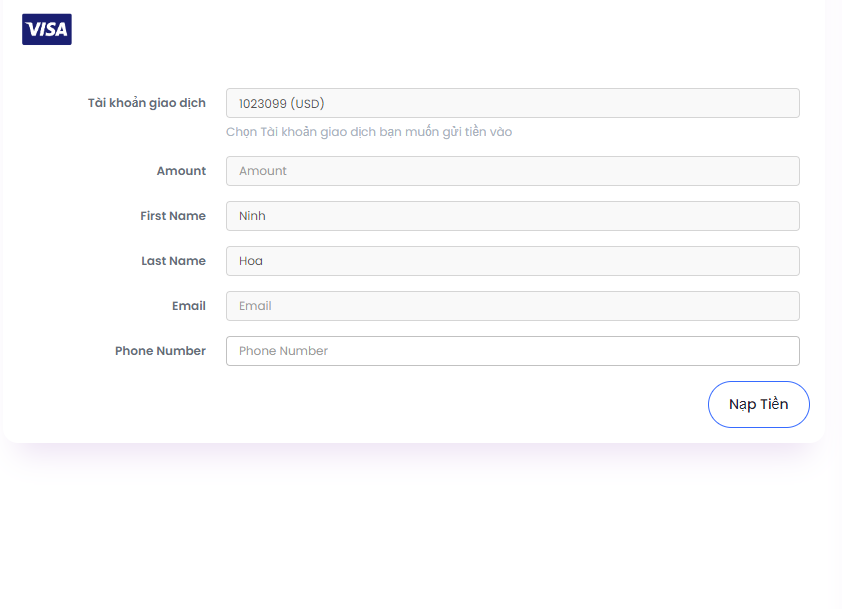Screen dimensions: 842x609
Task: Click the bold Amount label text
Action: coord(182,171)
